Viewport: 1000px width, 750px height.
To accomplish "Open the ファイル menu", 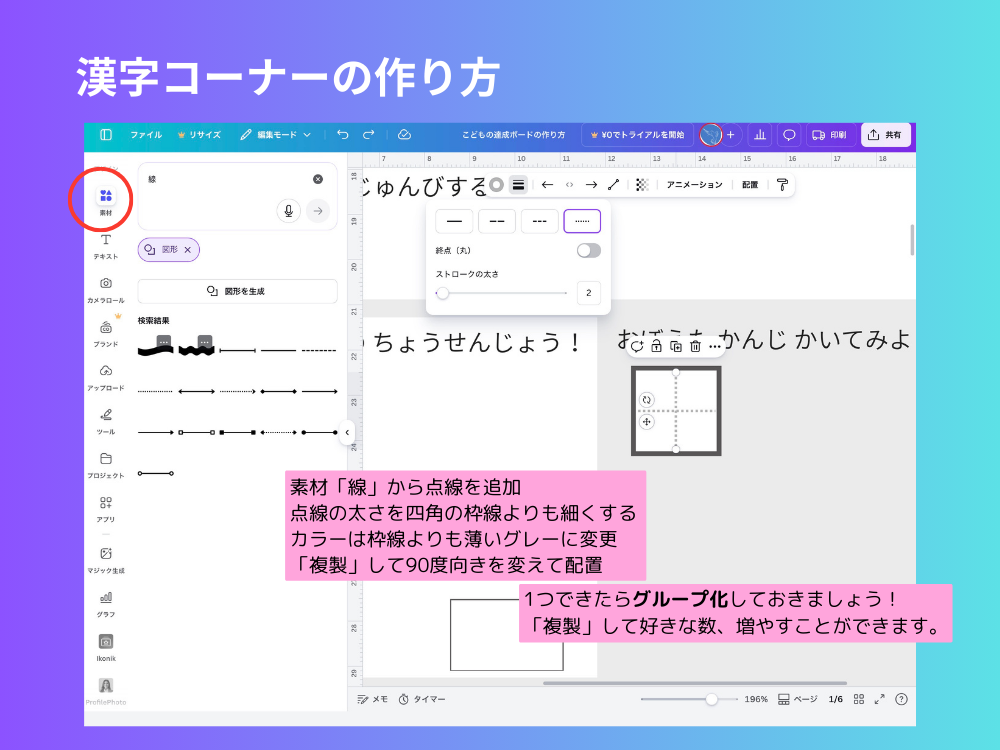I will pyautogui.click(x=148, y=134).
